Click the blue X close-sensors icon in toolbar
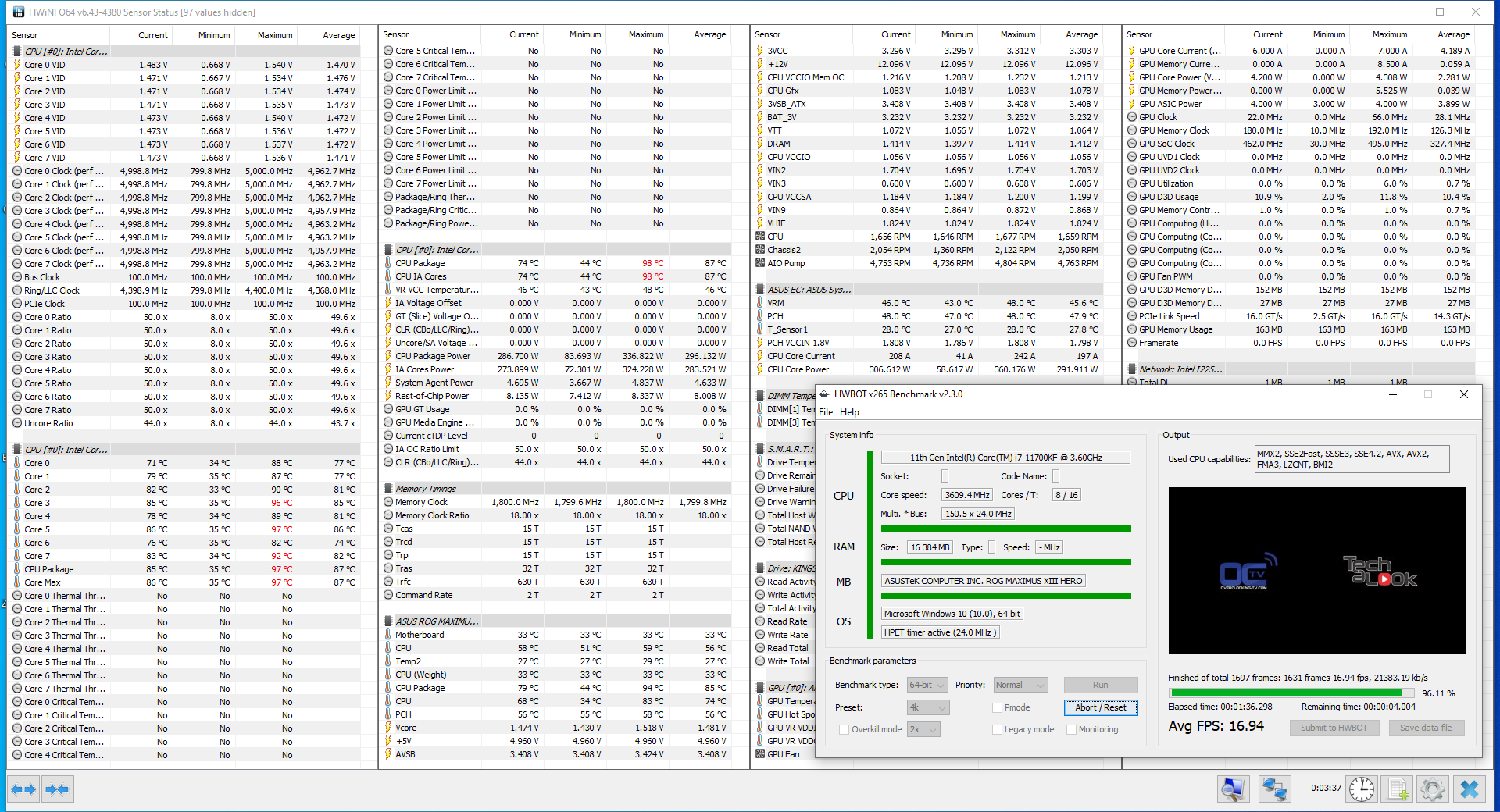This screenshot has height=812, width=1500. (x=1470, y=789)
